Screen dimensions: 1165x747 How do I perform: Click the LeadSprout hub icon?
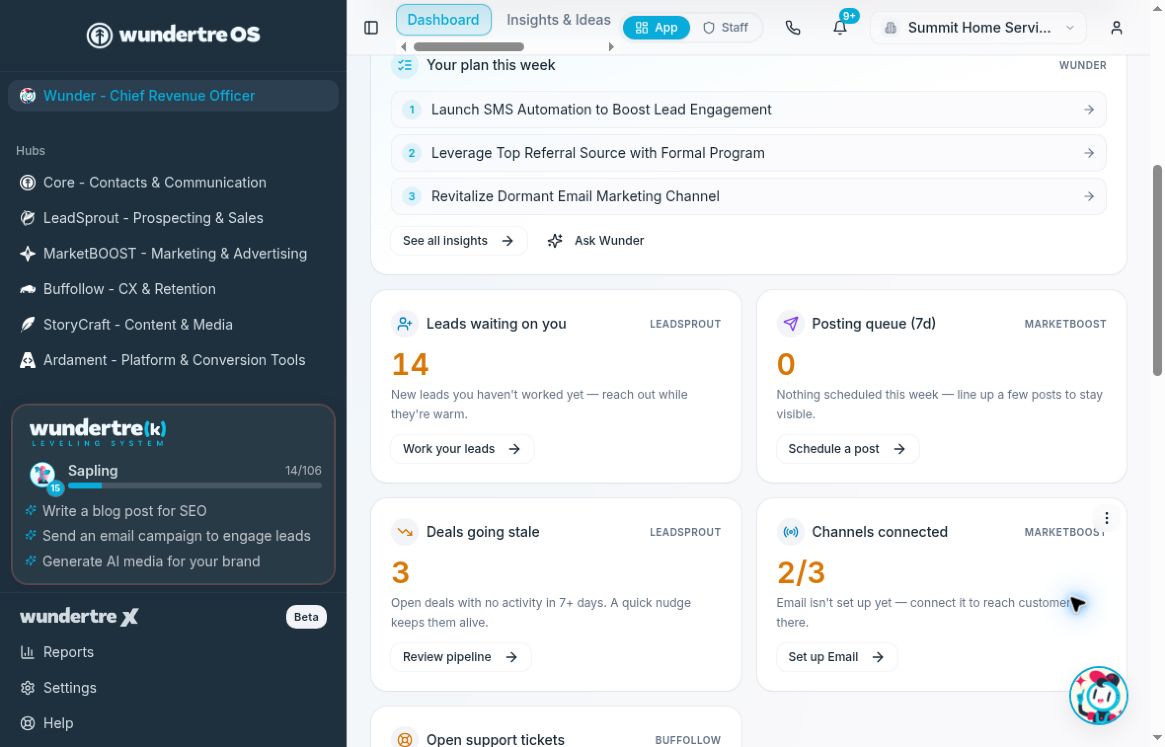(27, 218)
